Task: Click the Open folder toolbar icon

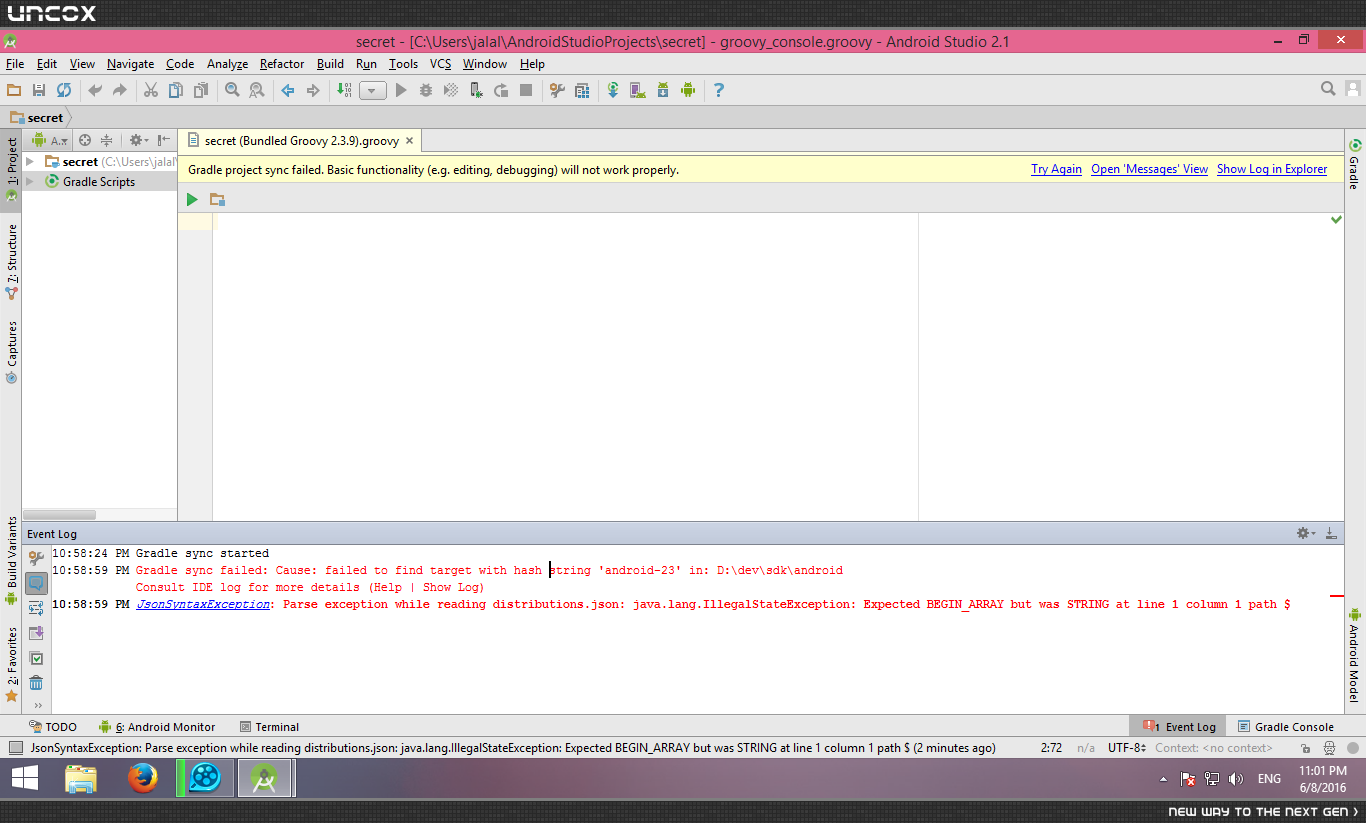Action: click(x=14, y=90)
